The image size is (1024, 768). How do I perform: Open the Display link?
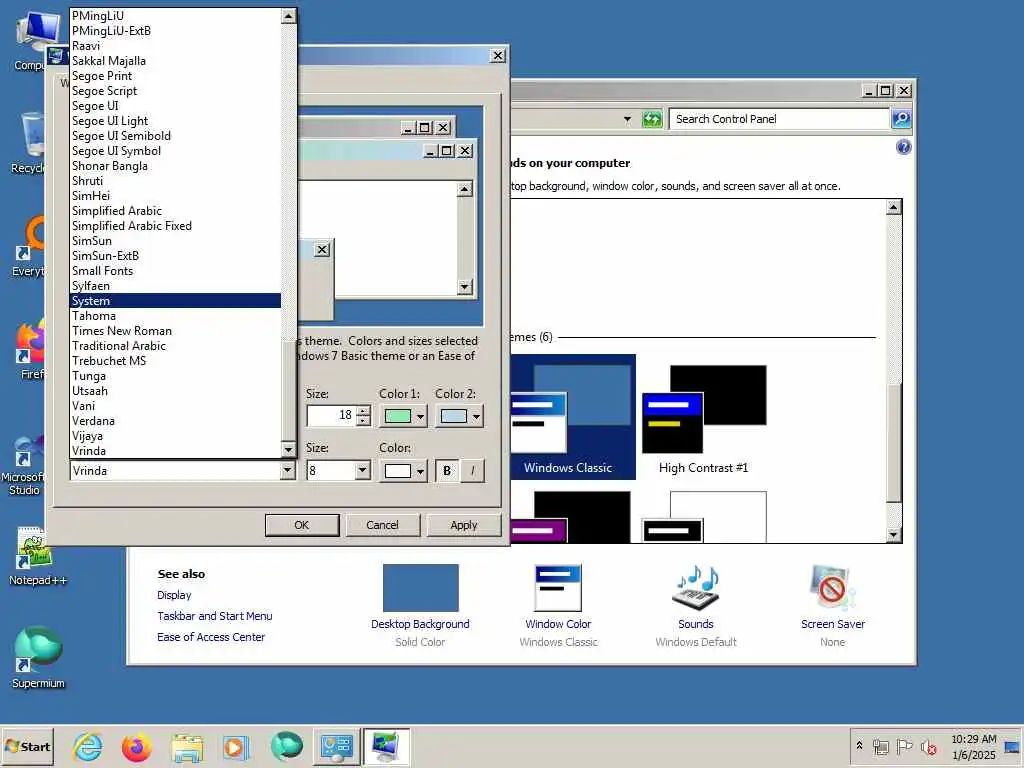click(174, 595)
